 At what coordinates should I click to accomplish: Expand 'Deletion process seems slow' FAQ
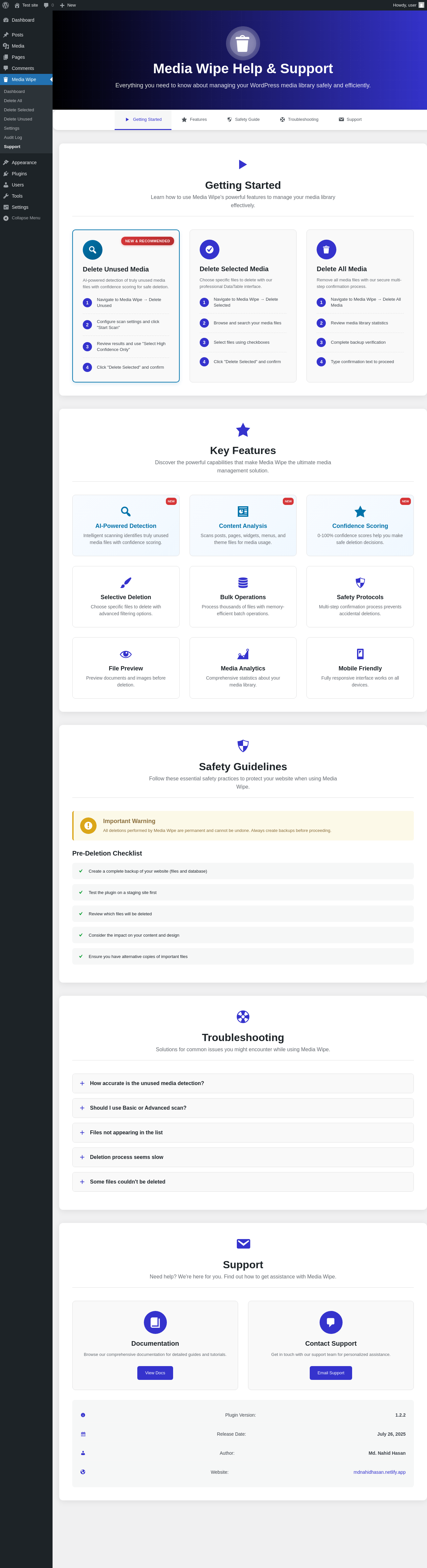pos(243,1157)
